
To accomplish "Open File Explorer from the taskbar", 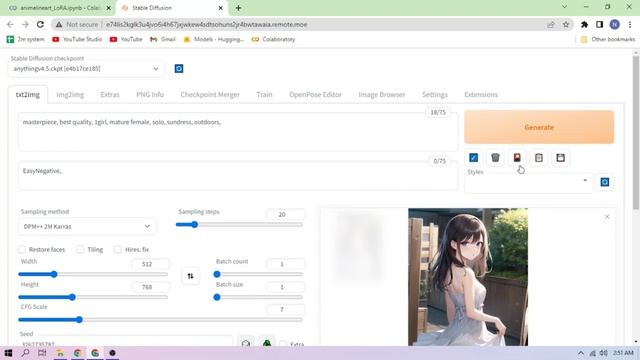I will pyautogui.click(x=60, y=353).
